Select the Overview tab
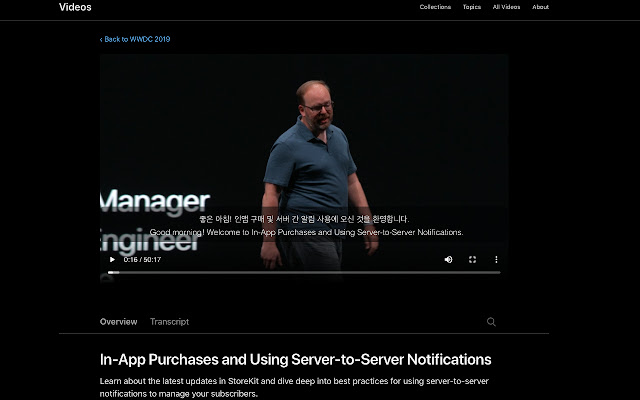This screenshot has width=640, height=400. click(118, 322)
